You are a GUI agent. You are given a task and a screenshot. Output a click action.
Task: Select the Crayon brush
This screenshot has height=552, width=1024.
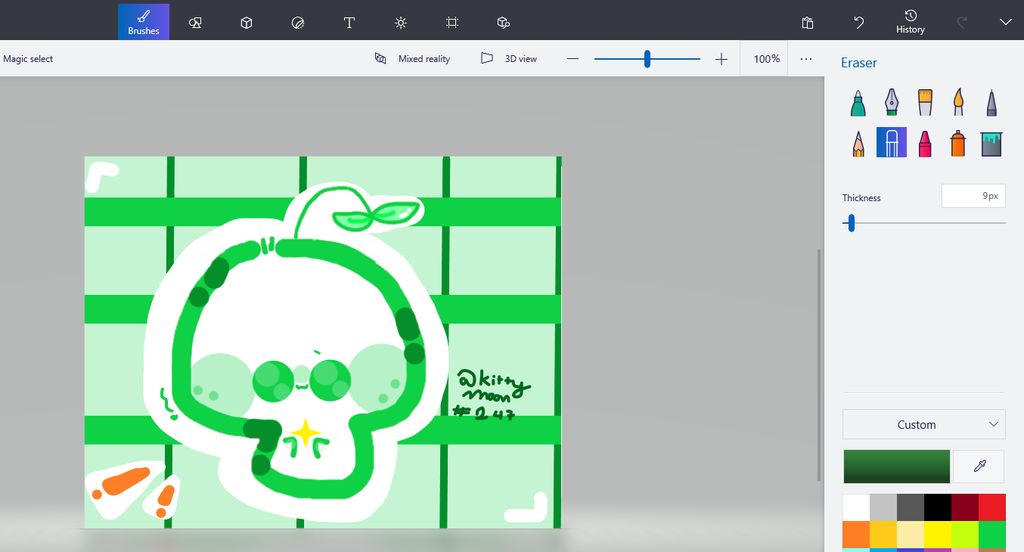925,143
